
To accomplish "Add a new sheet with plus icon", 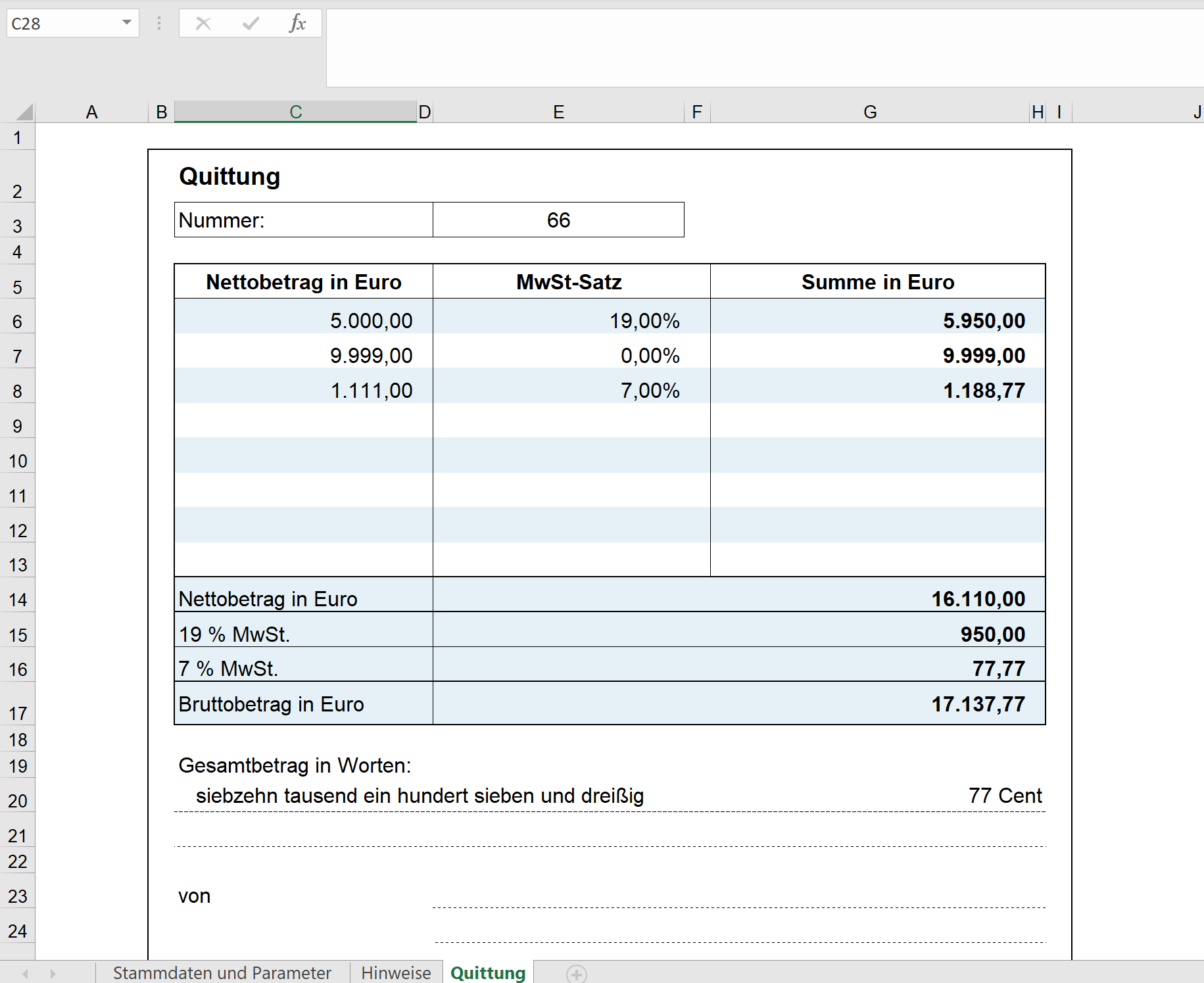I will [x=576, y=974].
